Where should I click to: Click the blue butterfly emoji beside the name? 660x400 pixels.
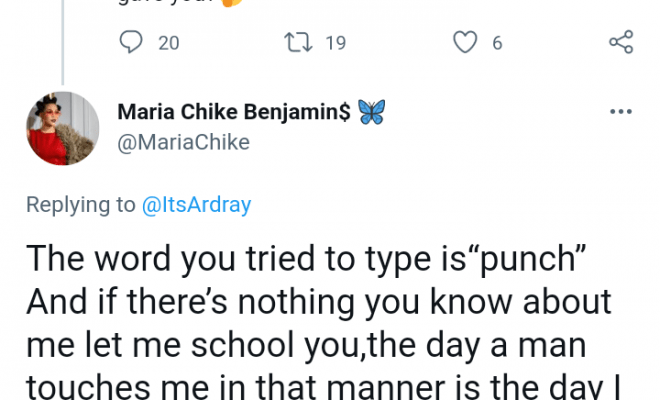click(x=371, y=114)
